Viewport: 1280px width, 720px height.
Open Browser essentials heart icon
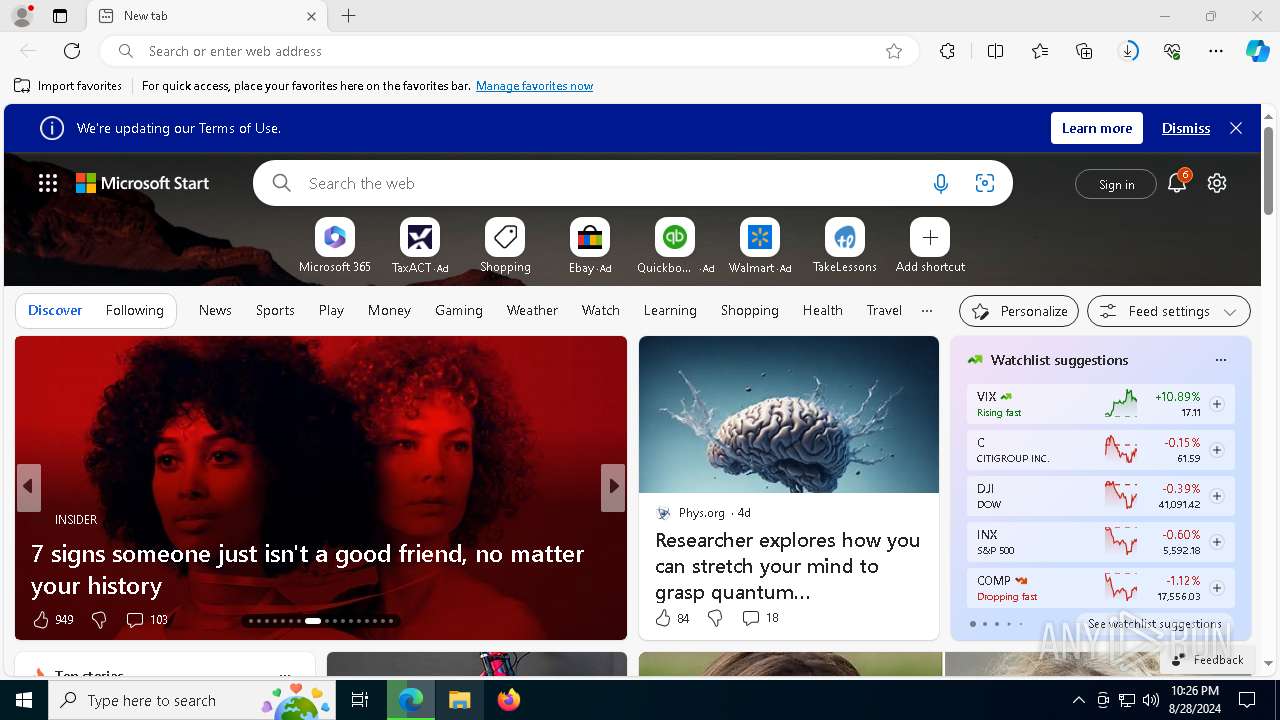click(x=1172, y=51)
